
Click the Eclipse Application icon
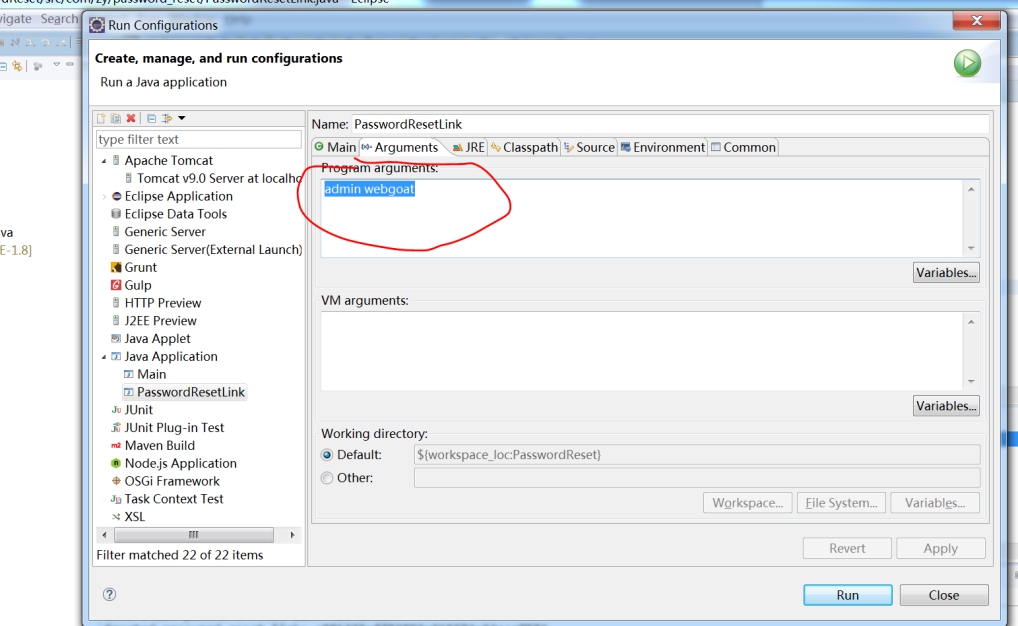pos(116,196)
